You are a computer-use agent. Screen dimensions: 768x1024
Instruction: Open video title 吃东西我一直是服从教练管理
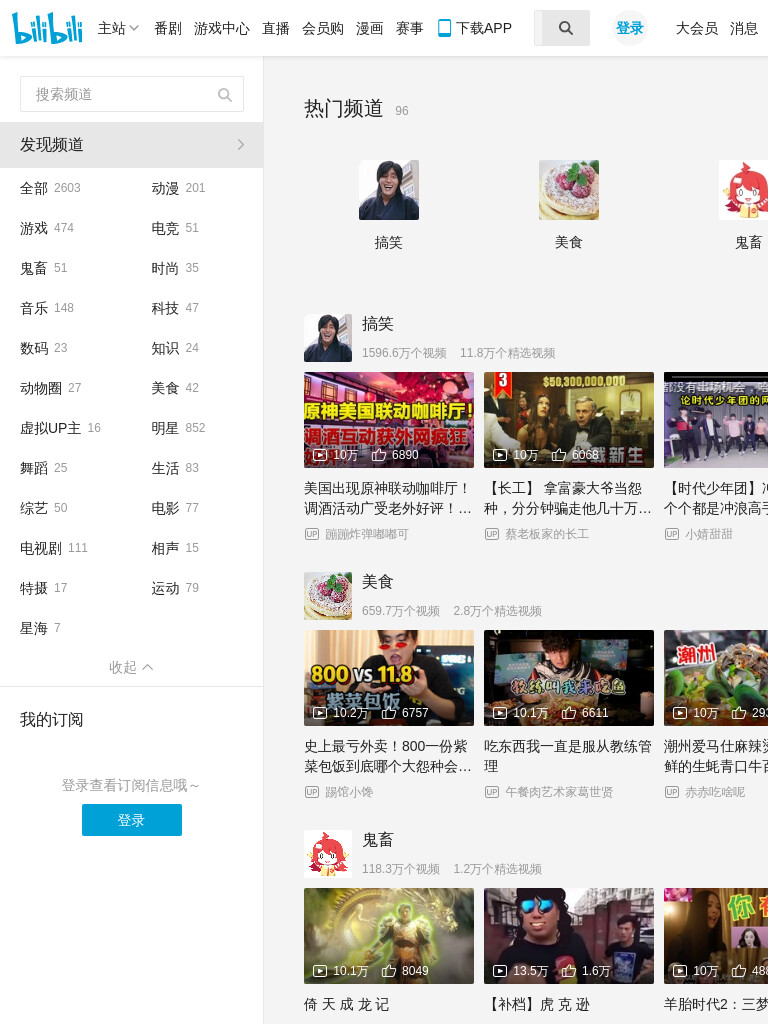coord(568,756)
